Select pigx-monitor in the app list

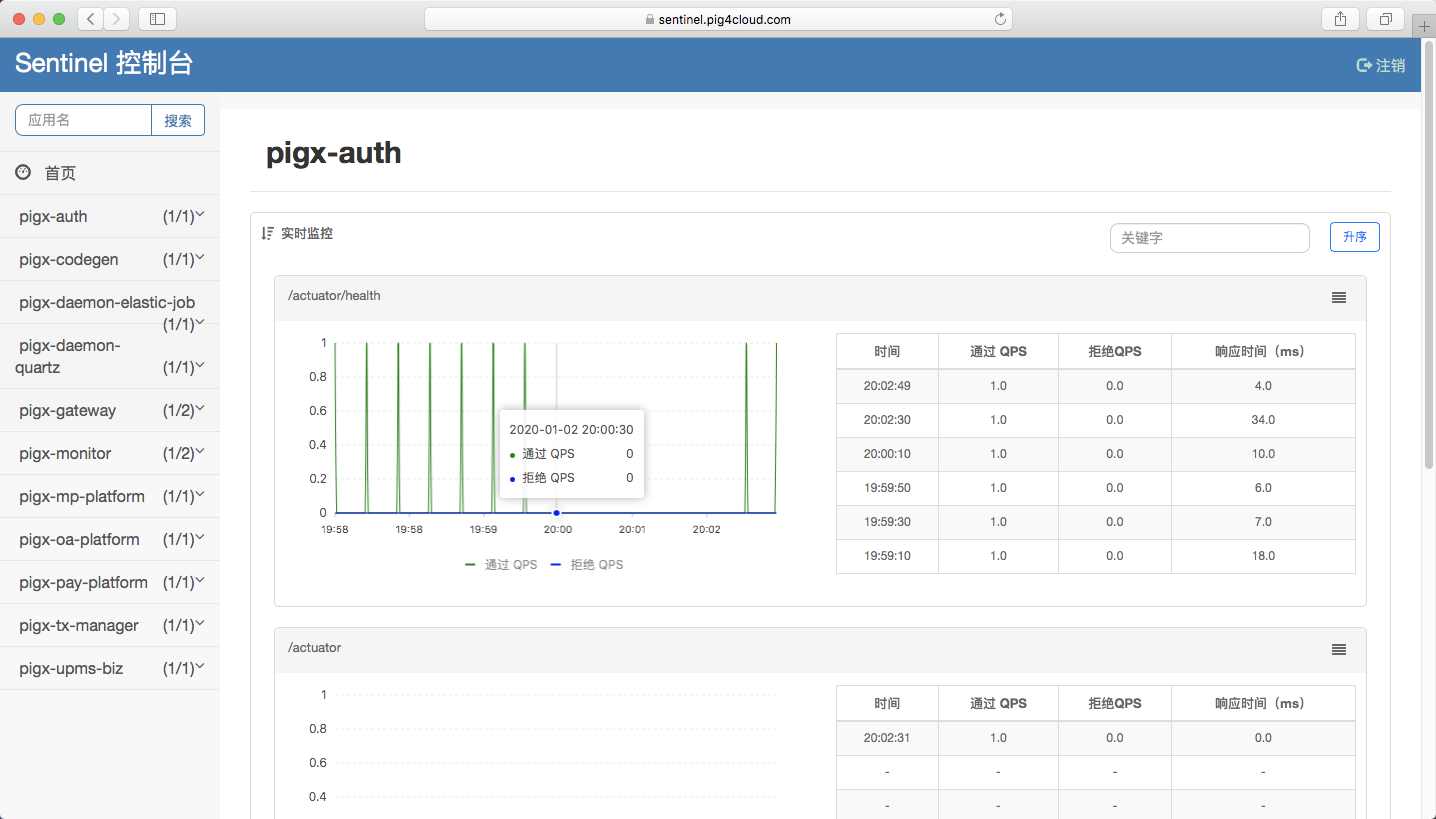pyautogui.click(x=65, y=454)
